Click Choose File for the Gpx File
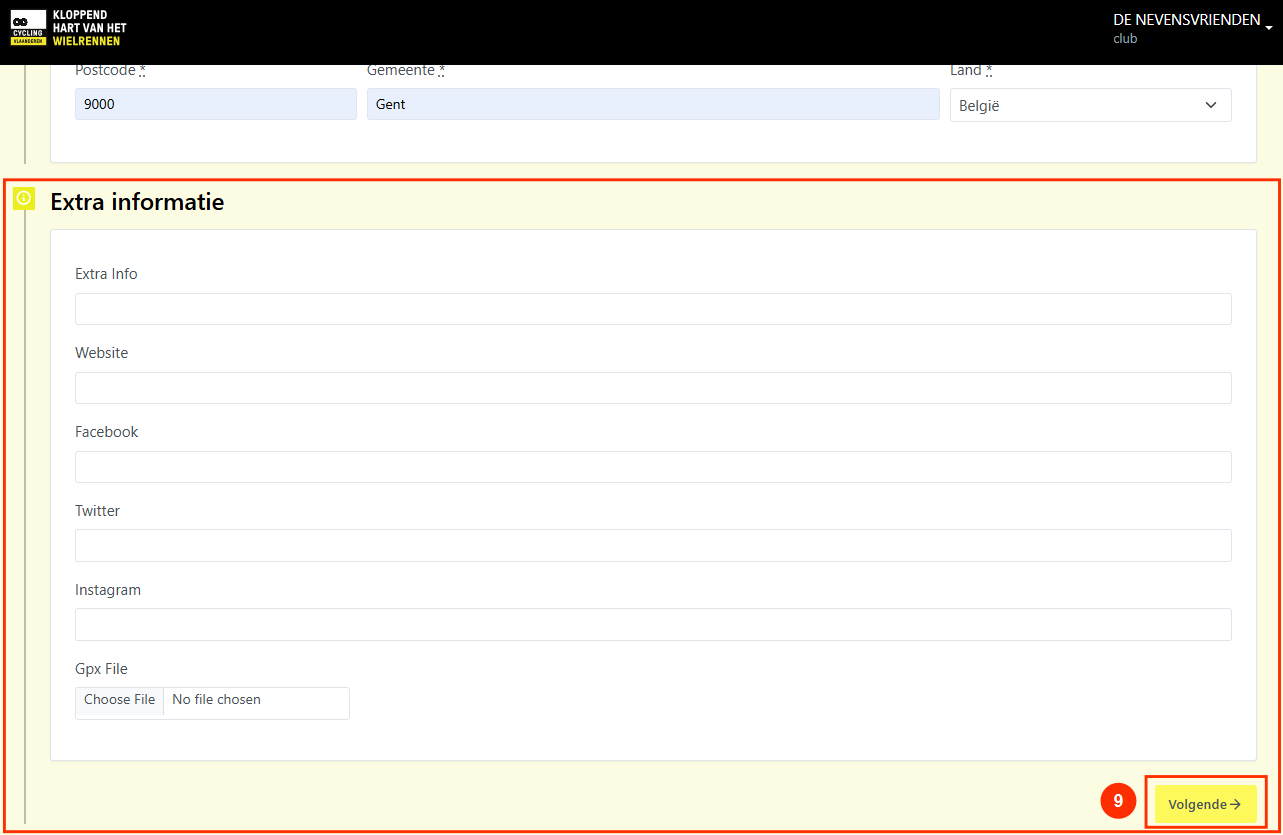This screenshot has width=1283, height=835. (x=120, y=700)
